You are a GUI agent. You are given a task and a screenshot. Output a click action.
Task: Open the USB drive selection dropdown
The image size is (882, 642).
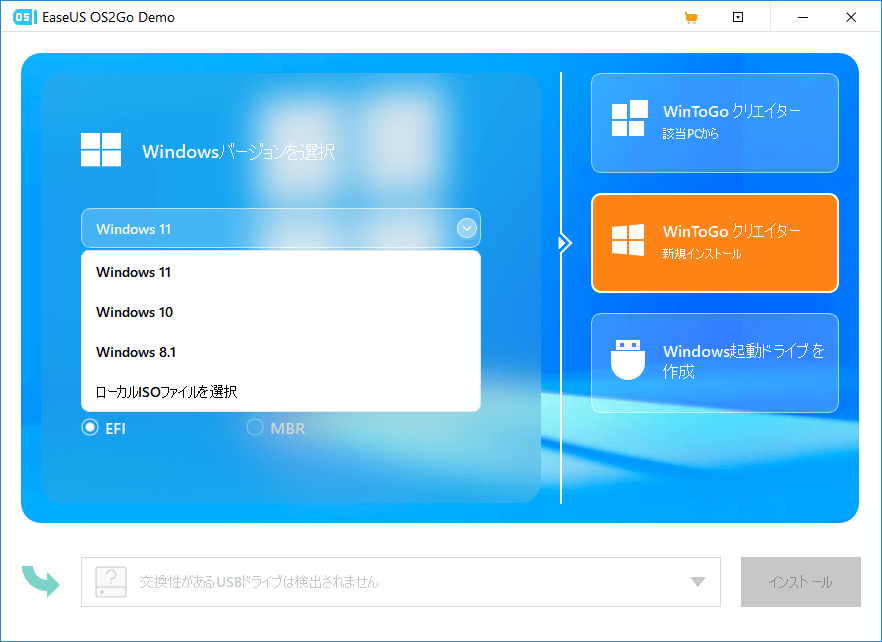coord(700,581)
